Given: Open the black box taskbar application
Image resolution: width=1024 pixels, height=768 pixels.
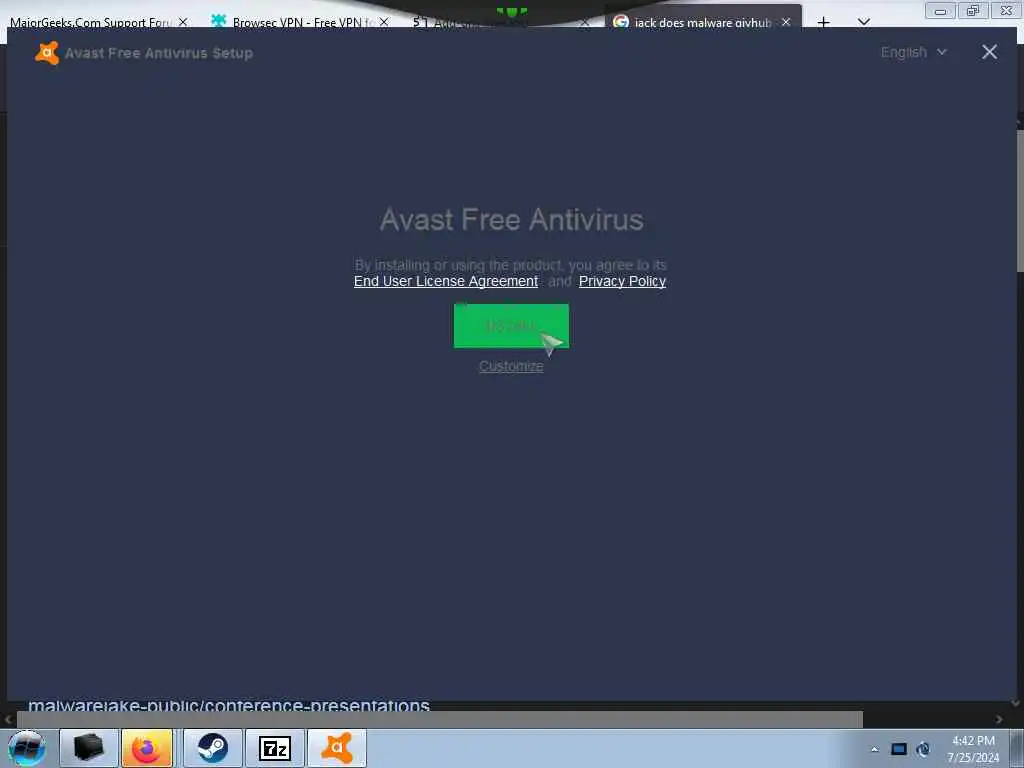Looking at the screenshot, I should point(89,748).
